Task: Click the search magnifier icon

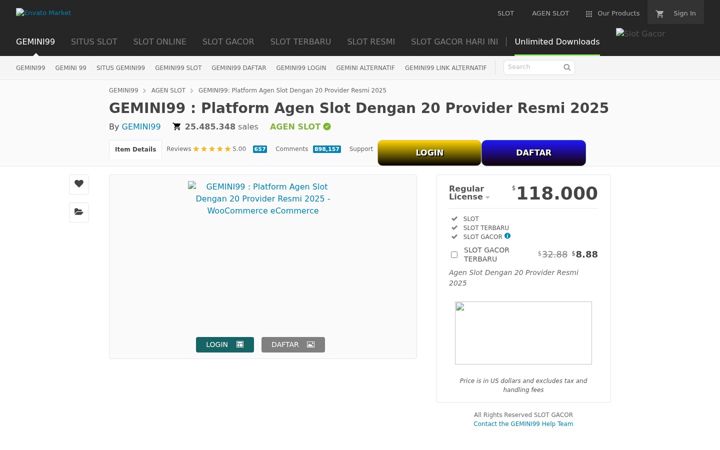Action: [567, 67]
